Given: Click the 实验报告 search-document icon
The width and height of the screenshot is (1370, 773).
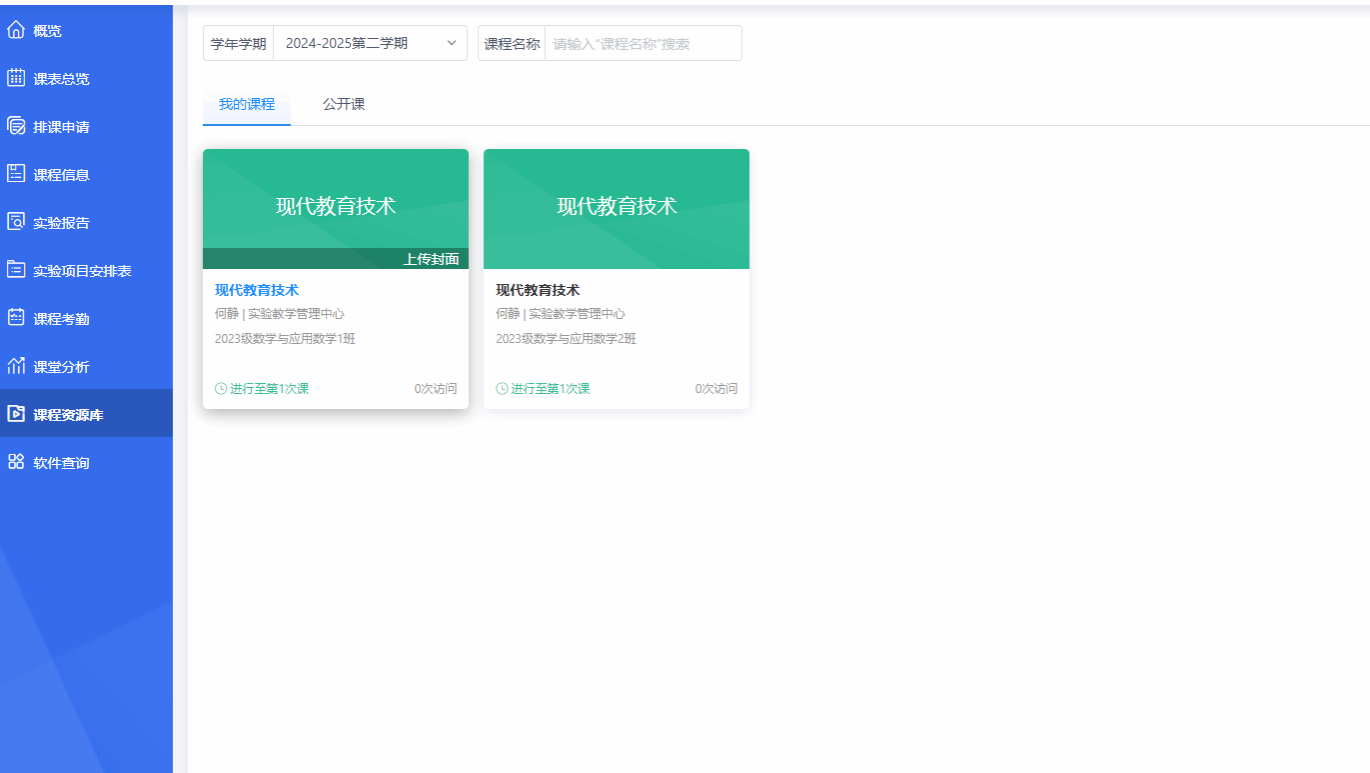Looking at the screenshot, I should click(16, 222).
